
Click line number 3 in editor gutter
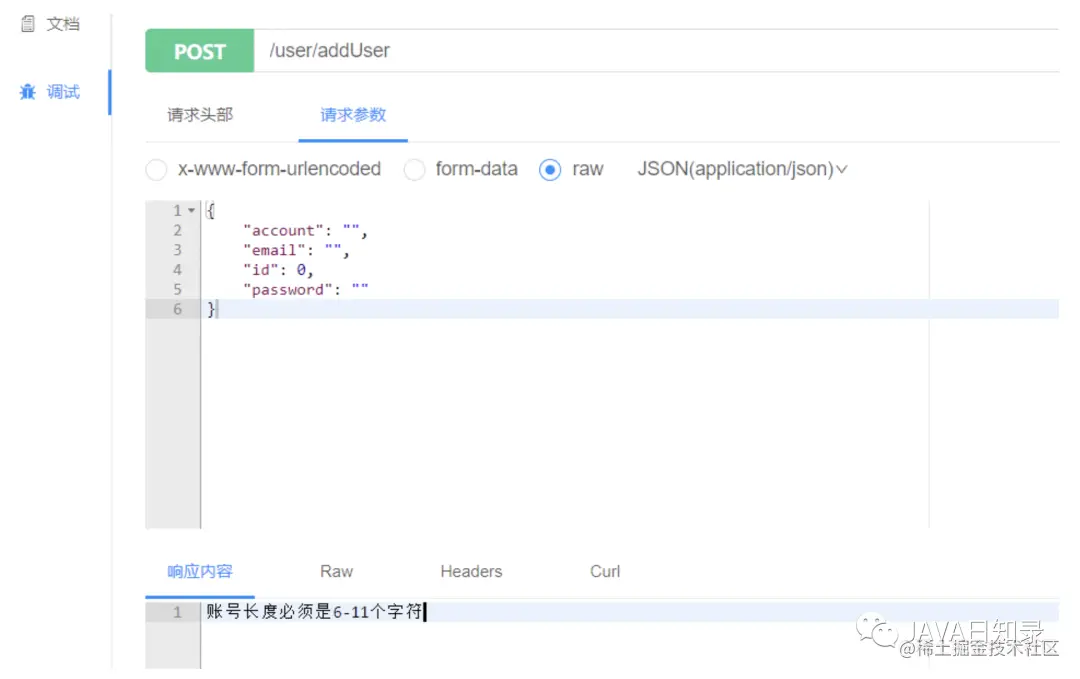pos(177,250)
